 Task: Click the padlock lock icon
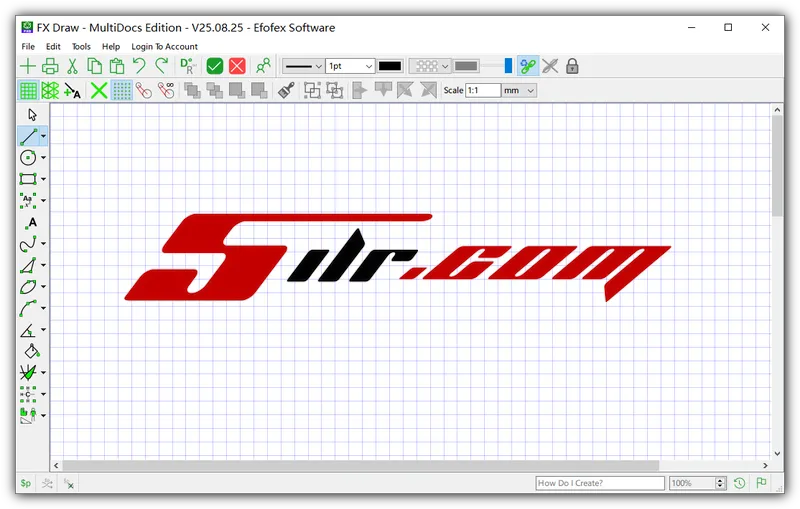(572, 66)
